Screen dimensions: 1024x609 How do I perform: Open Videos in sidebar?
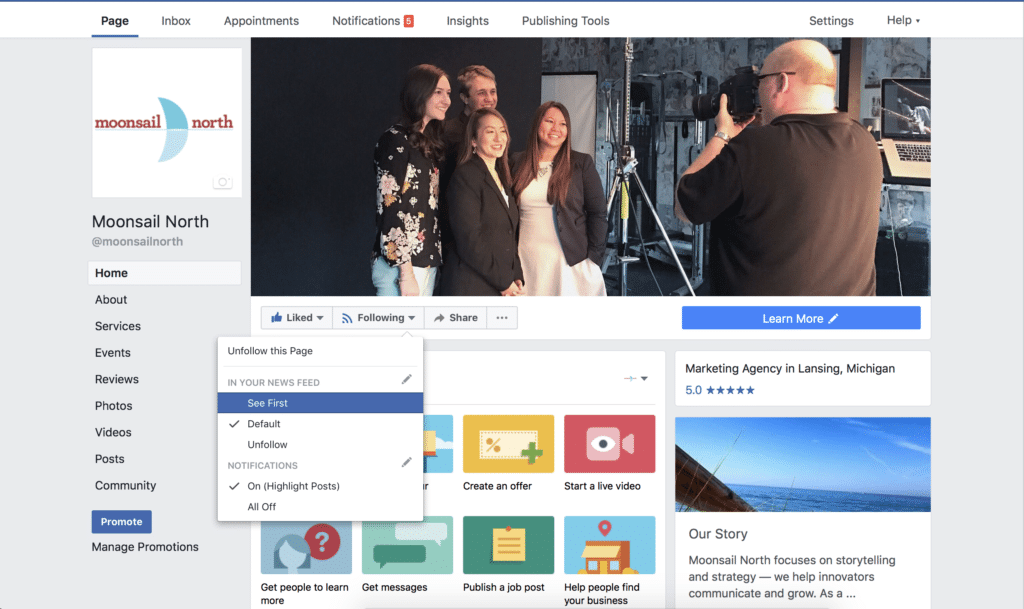click(113, 433)
